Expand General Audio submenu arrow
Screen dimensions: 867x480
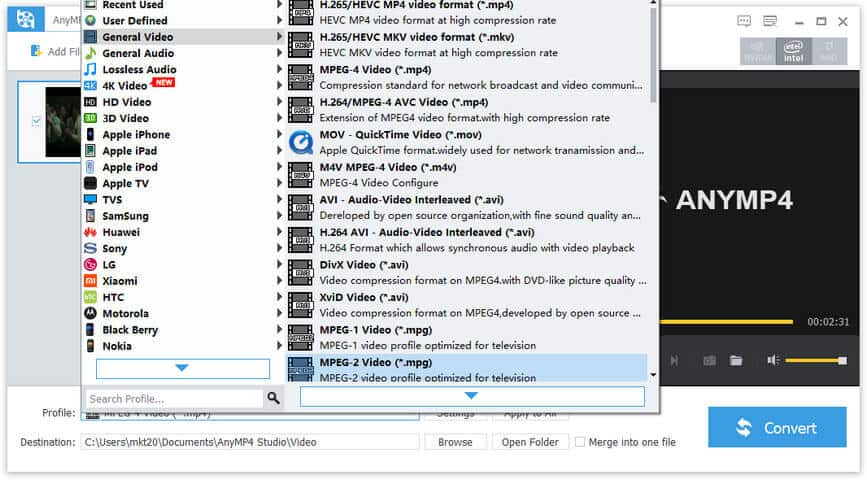click(279, 53)
